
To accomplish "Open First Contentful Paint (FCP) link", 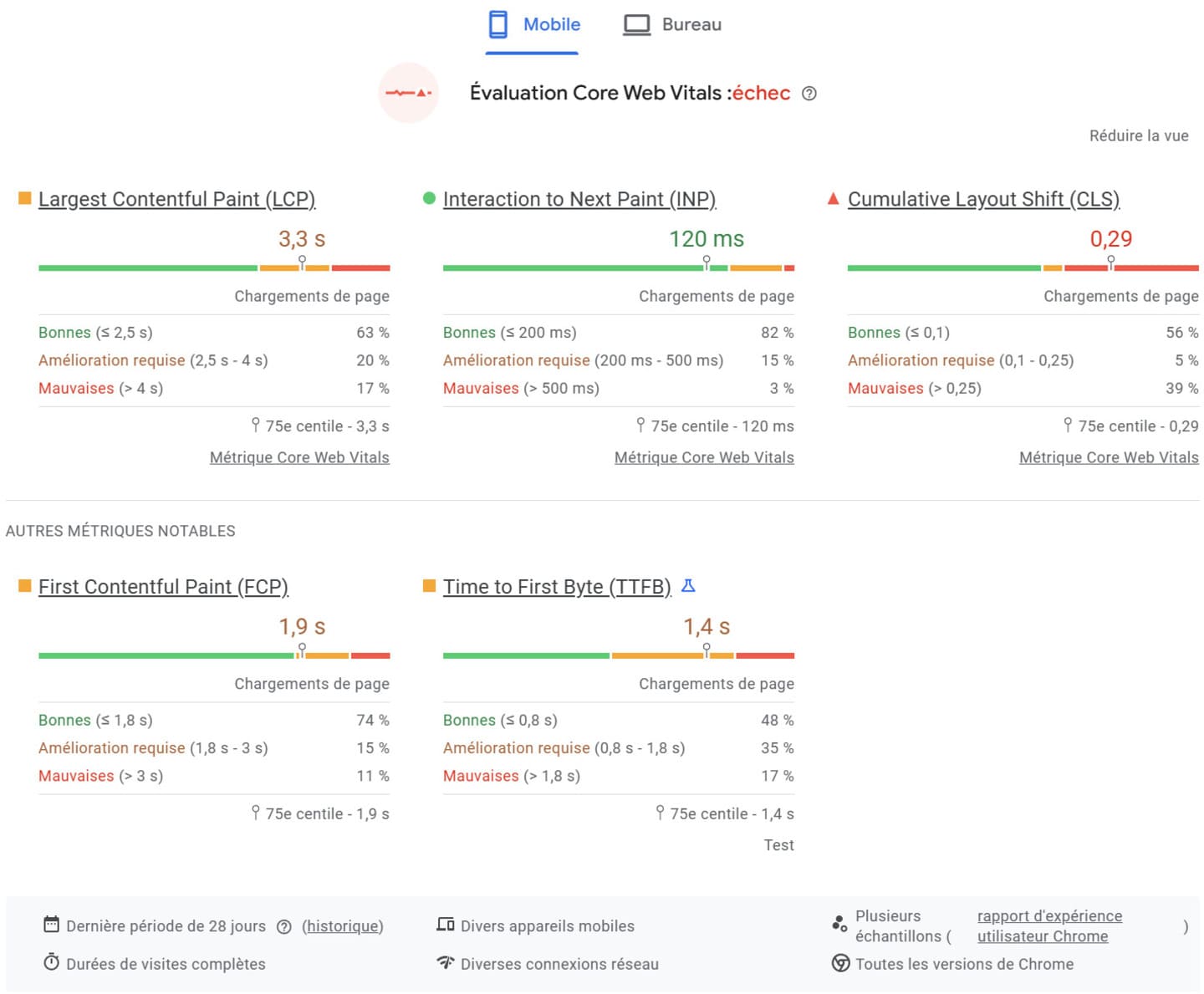I will [x=163, y=587].
